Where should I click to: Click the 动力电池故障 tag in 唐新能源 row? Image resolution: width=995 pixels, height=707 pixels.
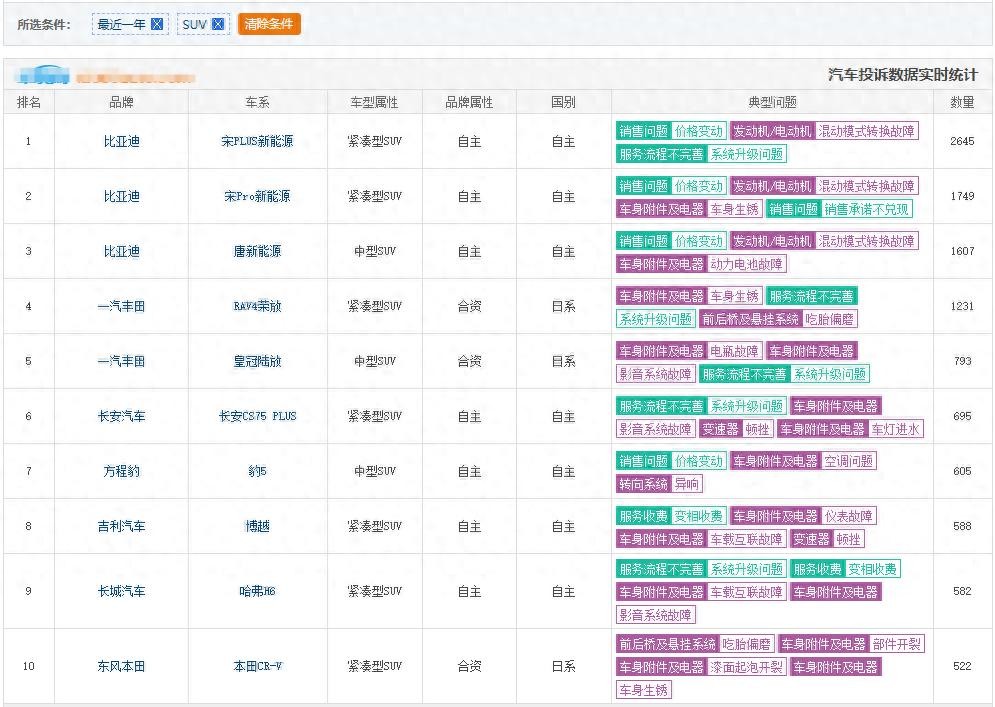[747, 264]
